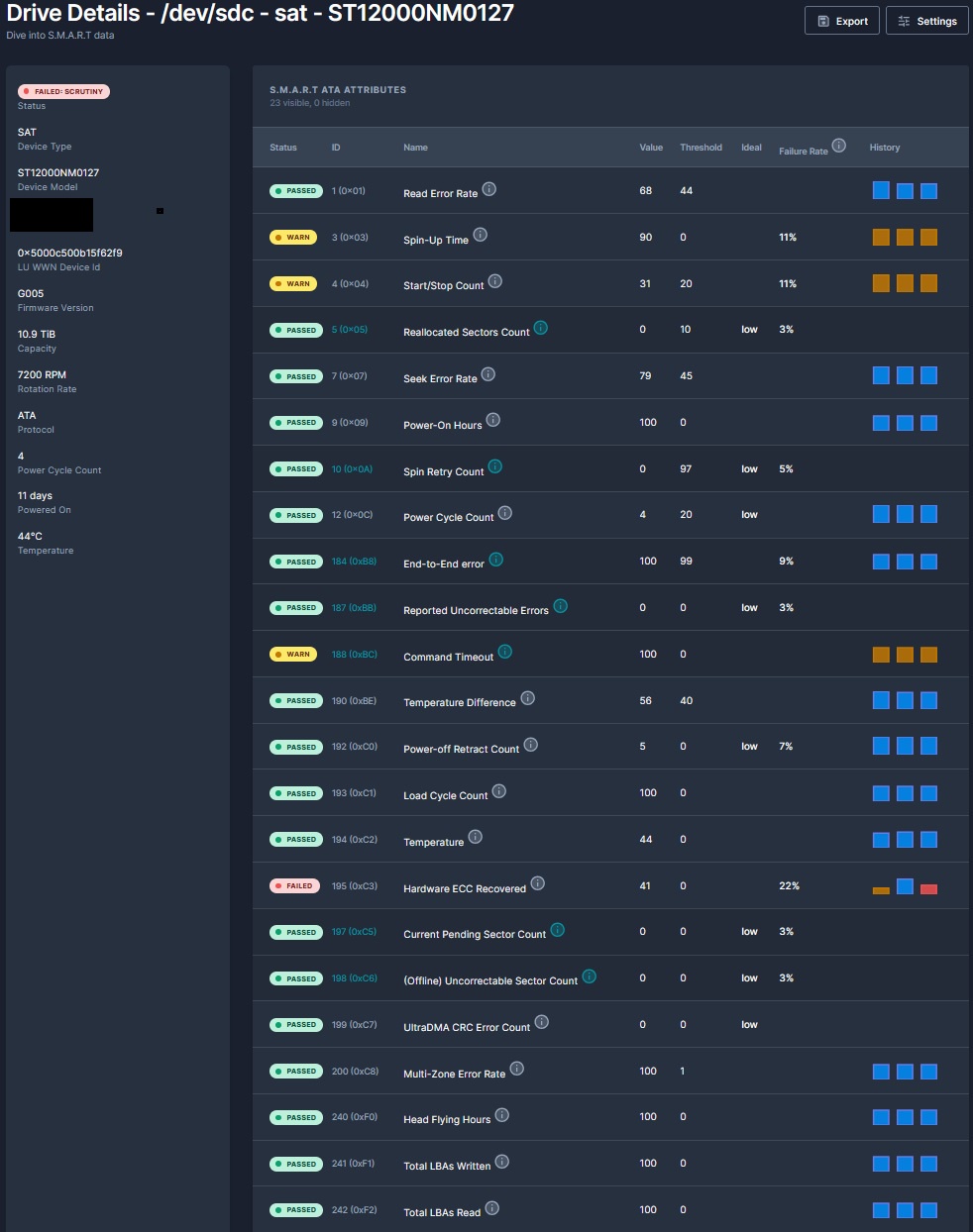Viewport: 973px width, 1232px height.
Task: Show info for Hardware ECC Recovered
Action: [537, 883]
